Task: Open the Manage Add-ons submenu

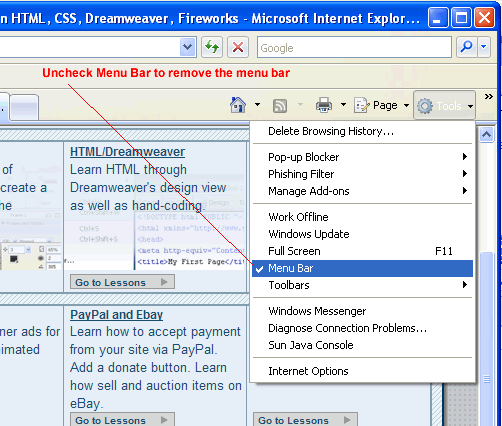Action: (363, 191)
